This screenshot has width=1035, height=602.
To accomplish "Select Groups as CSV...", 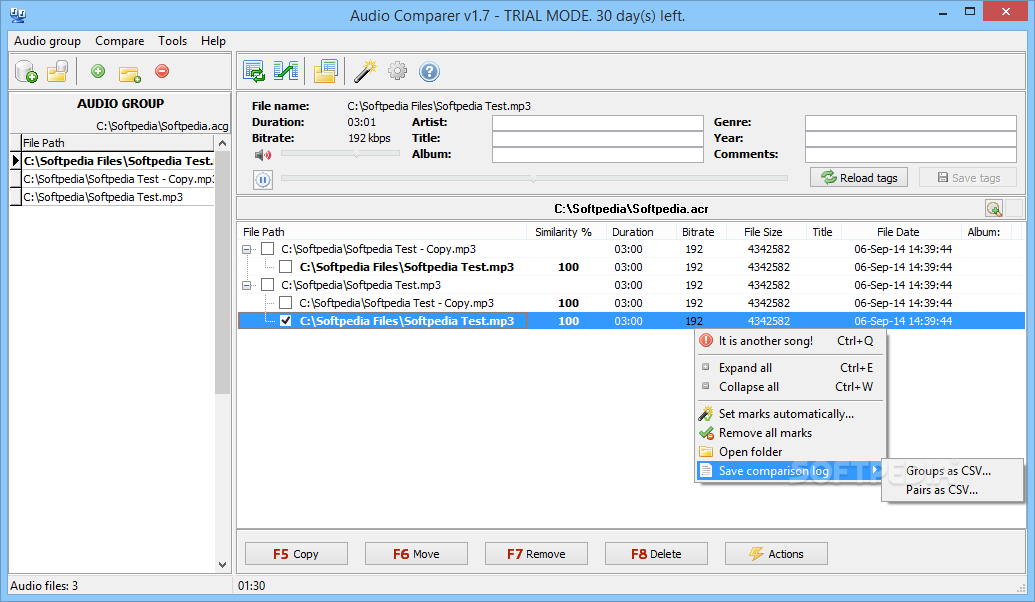I will pos(952,471).
